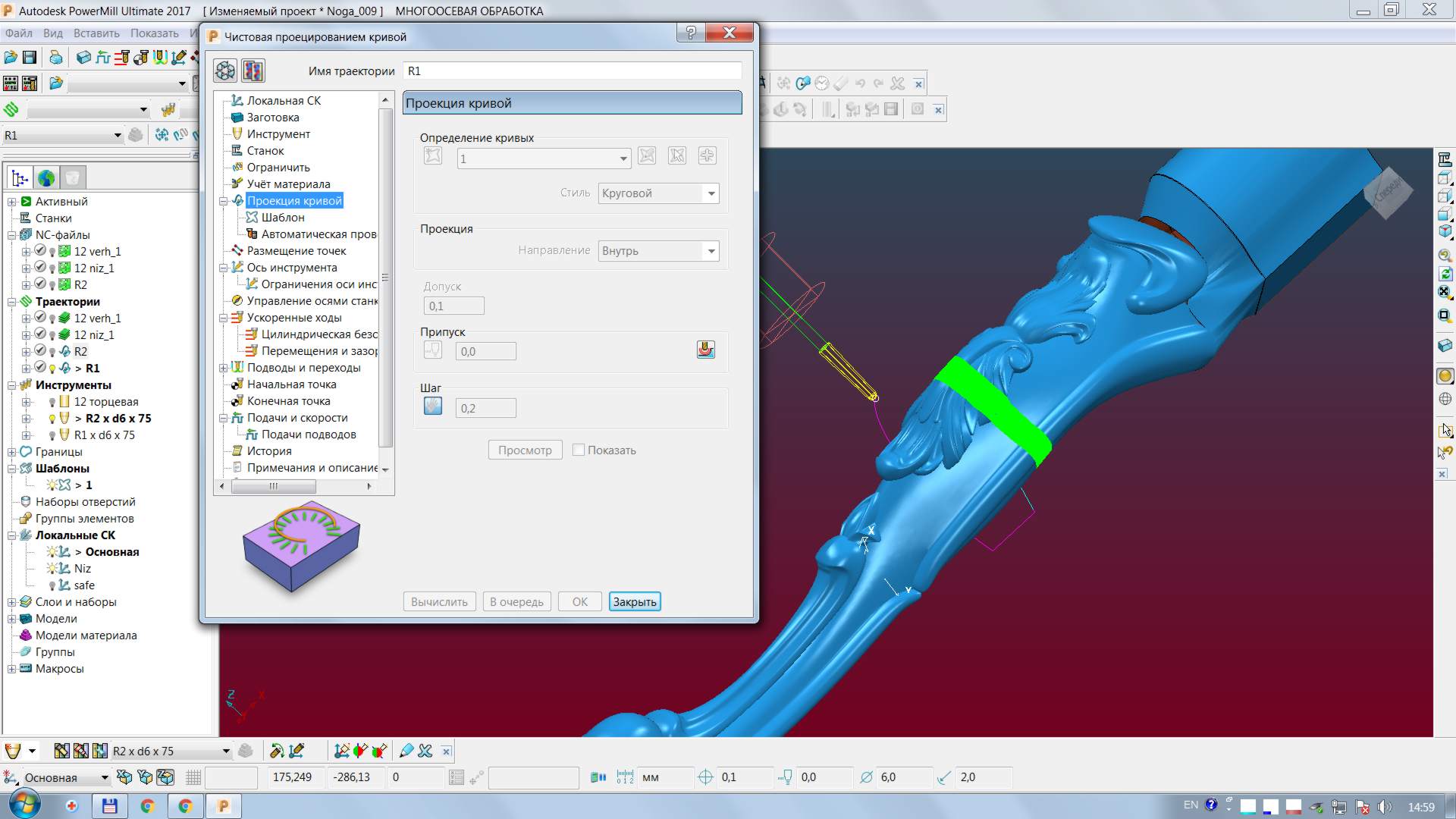Click the Вычислить button

point(439,601)
